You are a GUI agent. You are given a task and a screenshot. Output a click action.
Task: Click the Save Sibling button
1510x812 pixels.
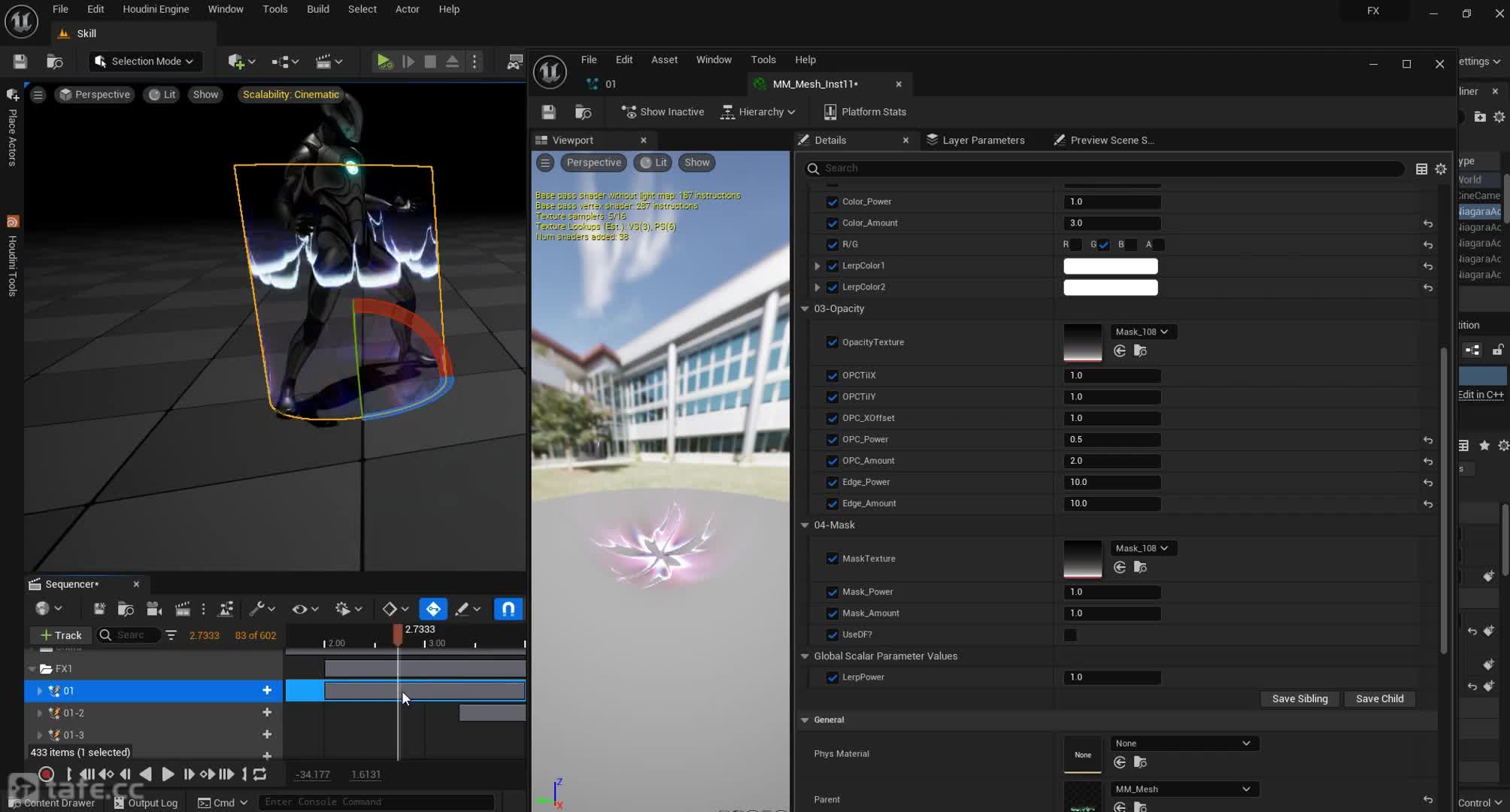[1299, 699]
